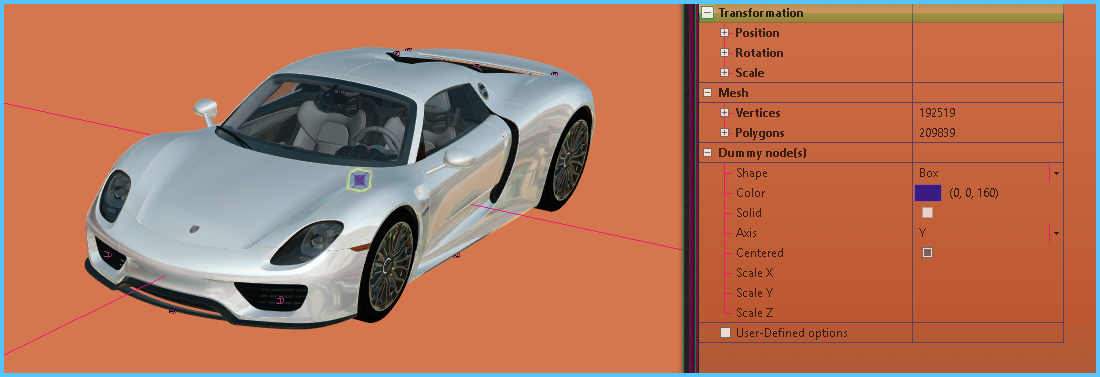Select the Scale X field
This screenshot has width=1100, height=377.
[x=987, y=273]
